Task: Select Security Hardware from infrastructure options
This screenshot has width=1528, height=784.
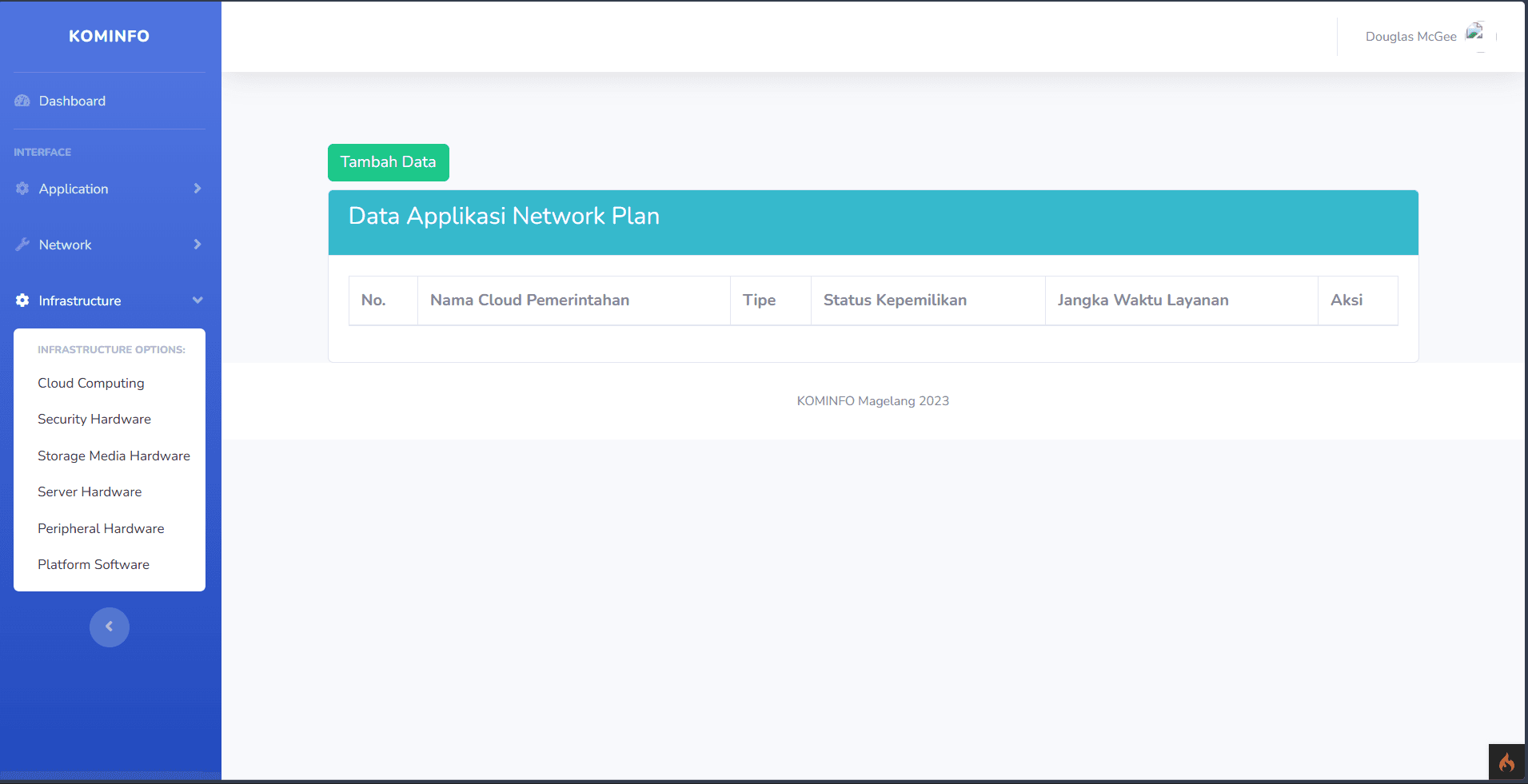Action: [x=94, y=419]
